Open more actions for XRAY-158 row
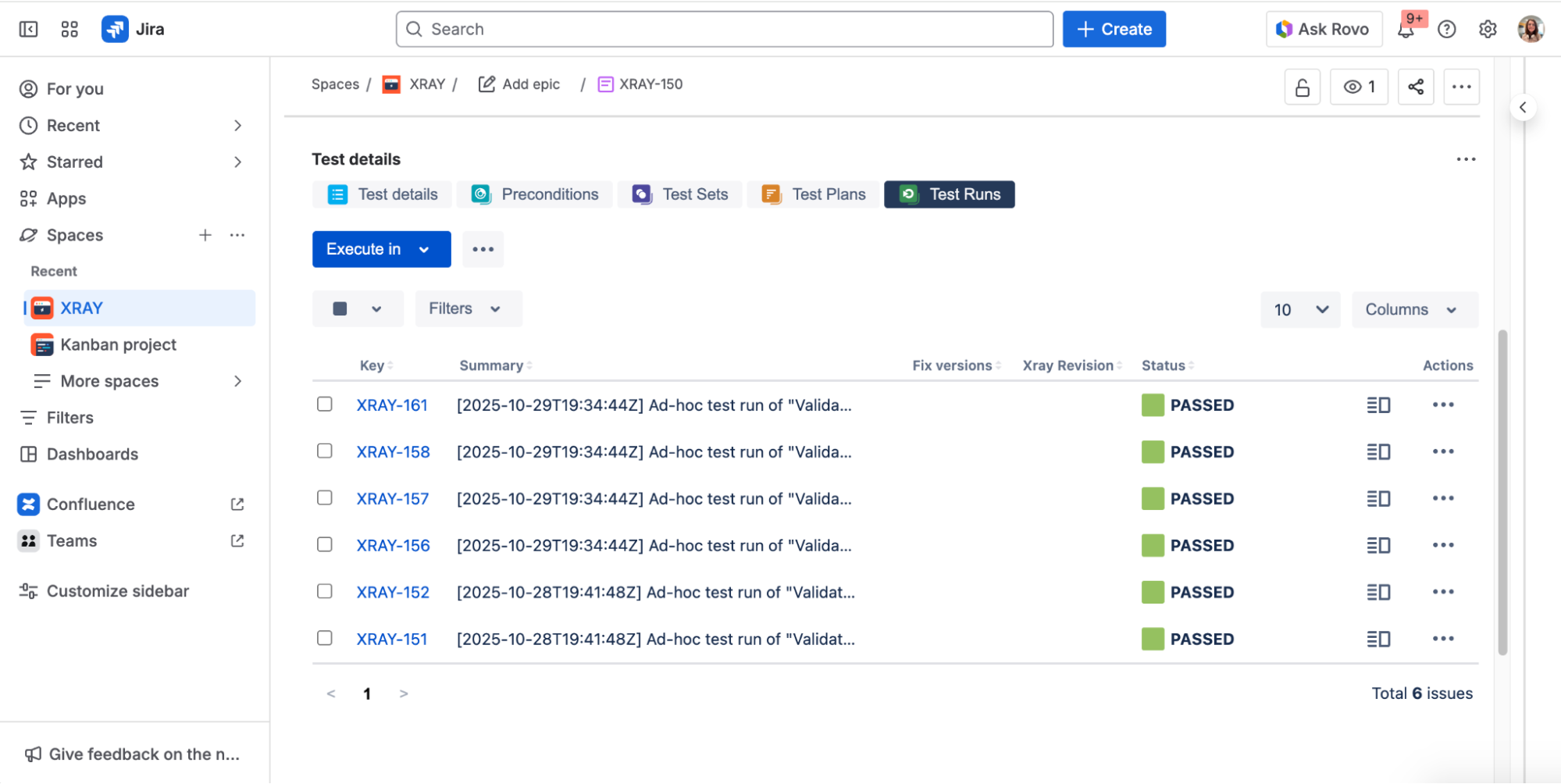This screenshot has width=1561, height=784. [1443, 451]
